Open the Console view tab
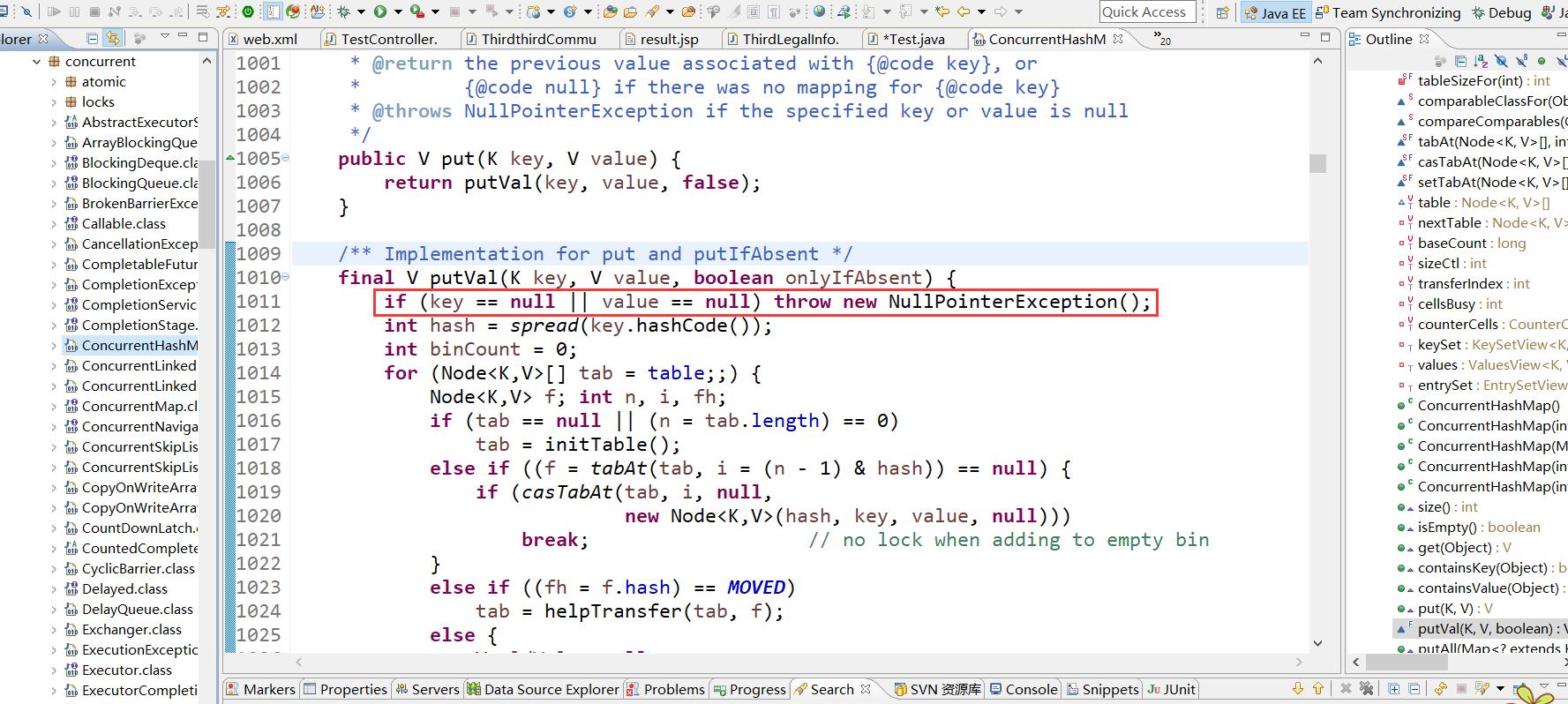The image size is (1568, 704). 1024,689
